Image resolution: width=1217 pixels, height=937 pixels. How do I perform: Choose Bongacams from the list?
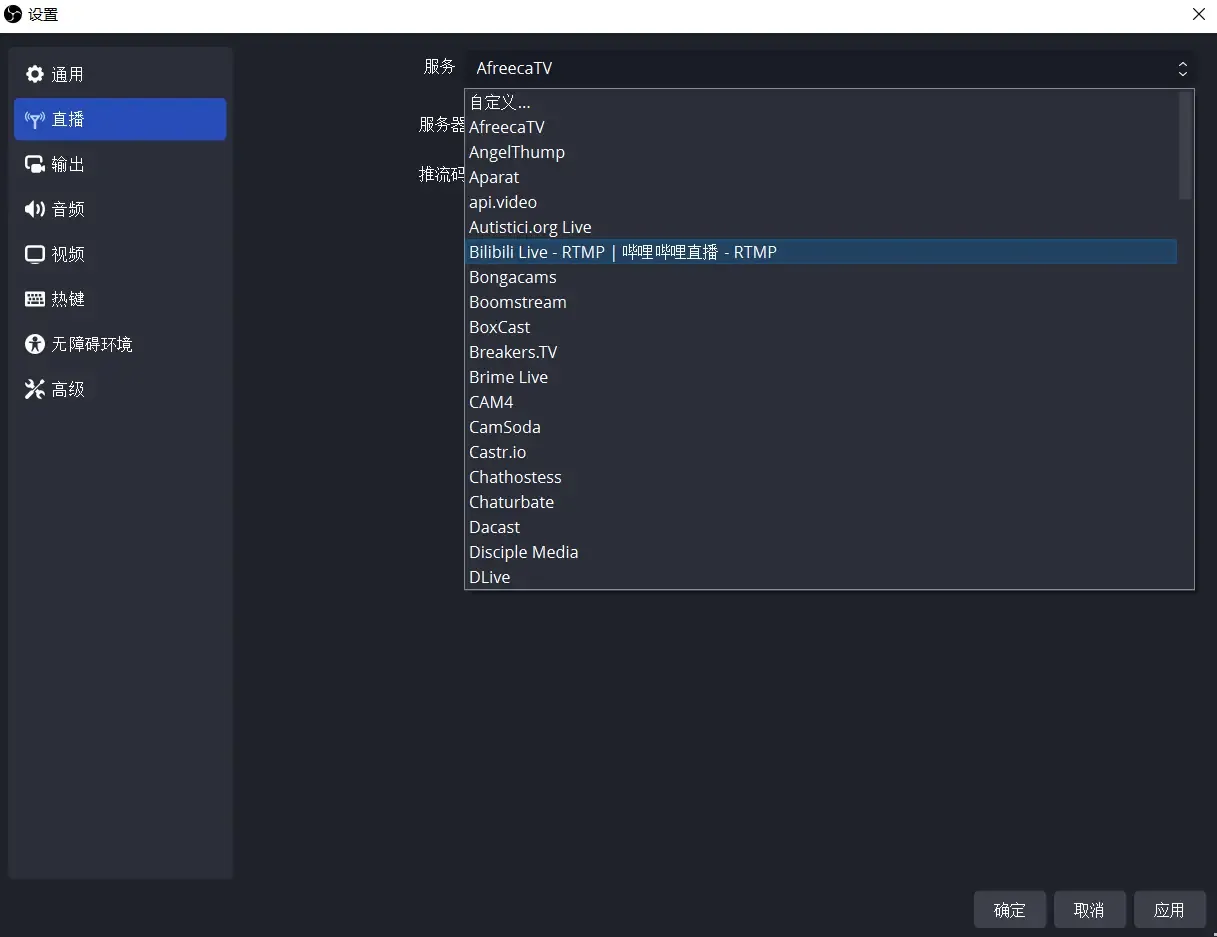click(821, 277)
